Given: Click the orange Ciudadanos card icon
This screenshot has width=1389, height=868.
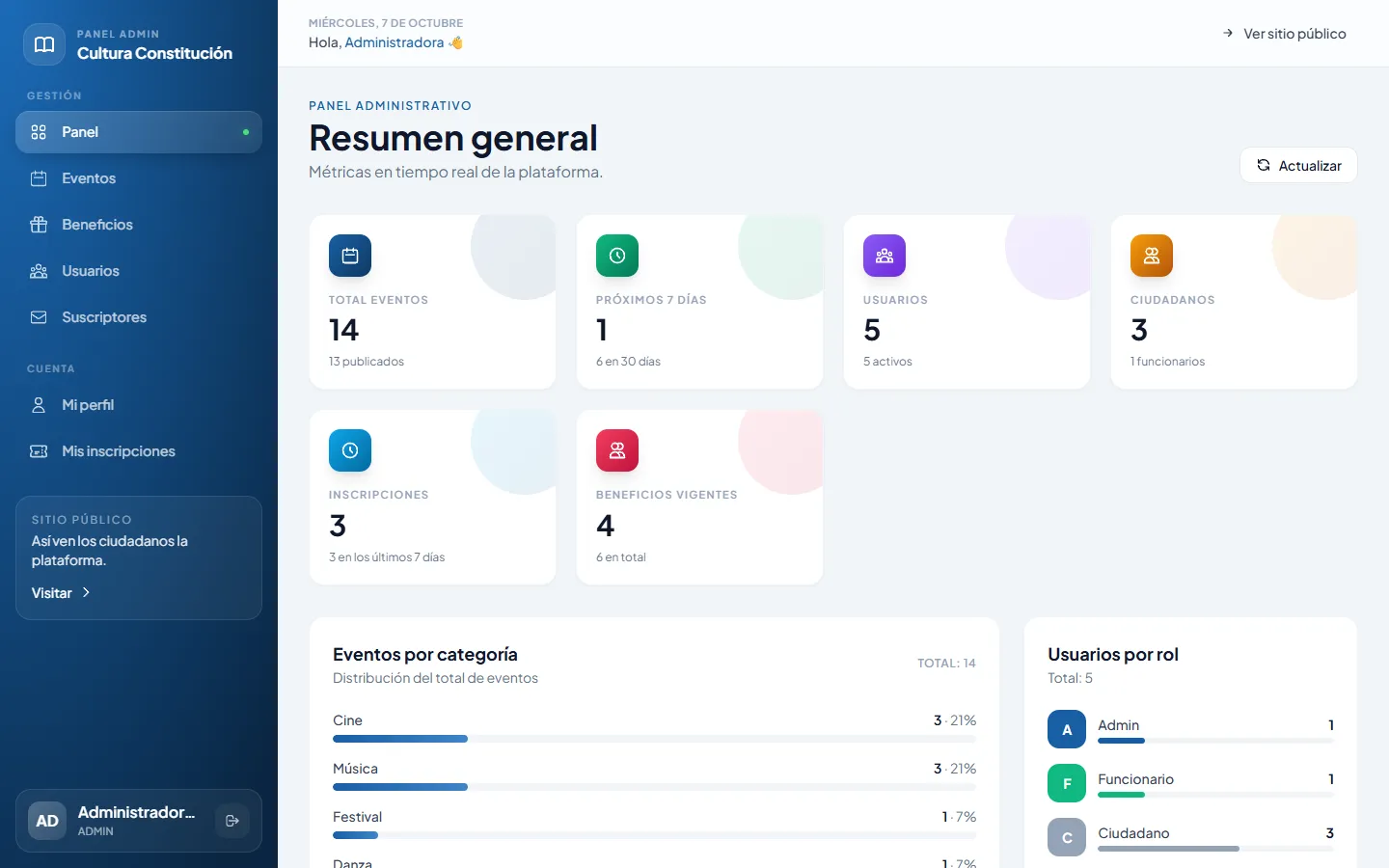Looking at the screenshot, I should click(1152, 256).
